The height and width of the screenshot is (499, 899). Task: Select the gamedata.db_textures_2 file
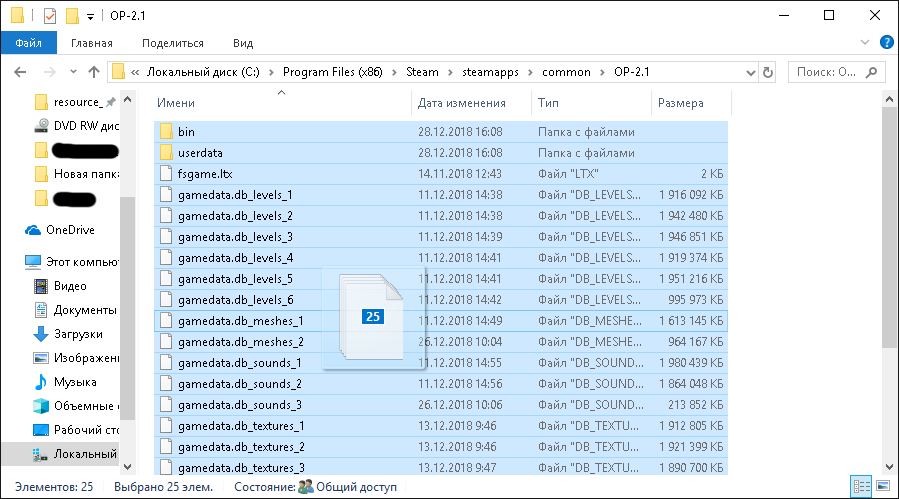tap(441, 447)
